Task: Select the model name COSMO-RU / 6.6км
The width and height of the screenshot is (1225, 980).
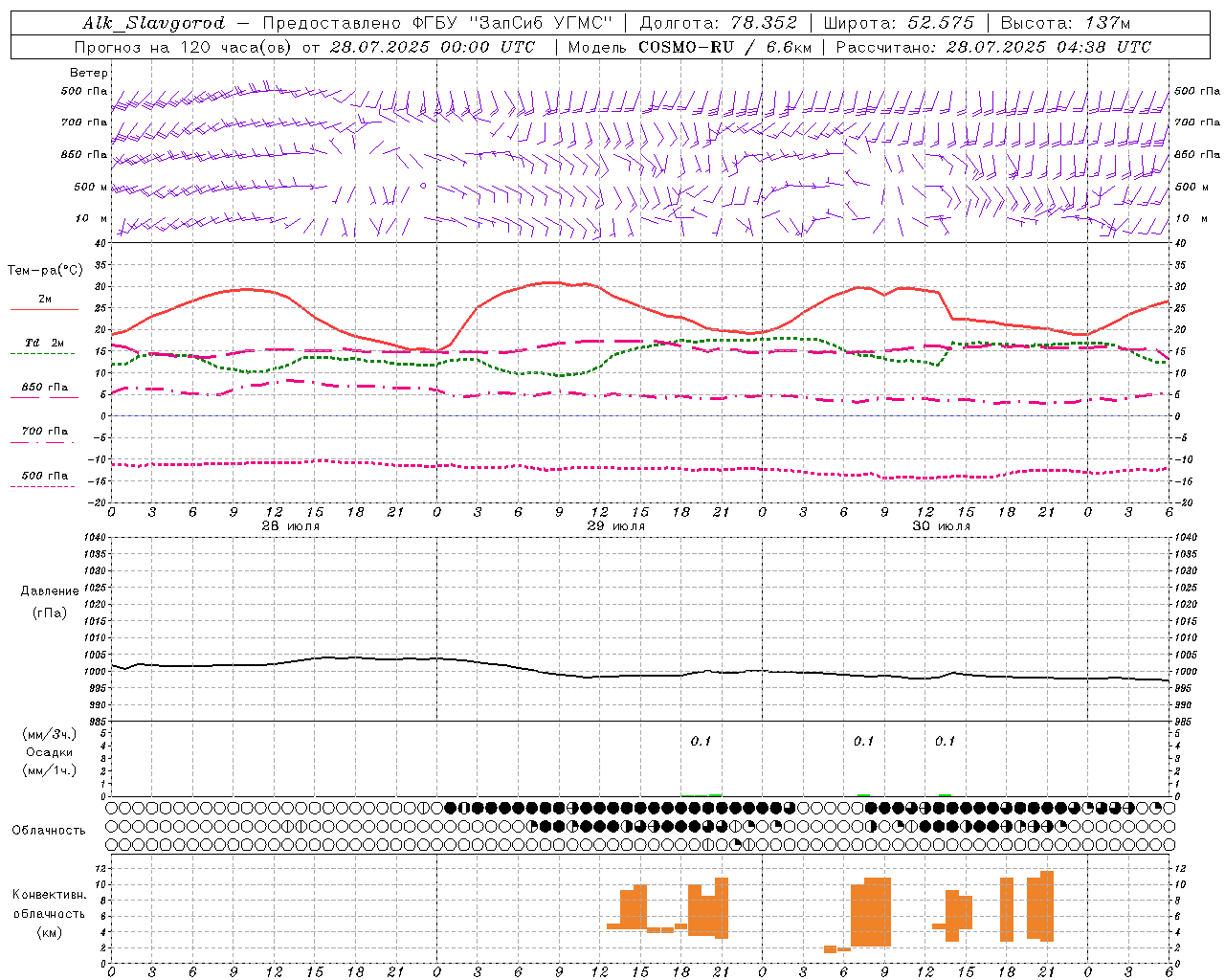Action: point(725,47)
